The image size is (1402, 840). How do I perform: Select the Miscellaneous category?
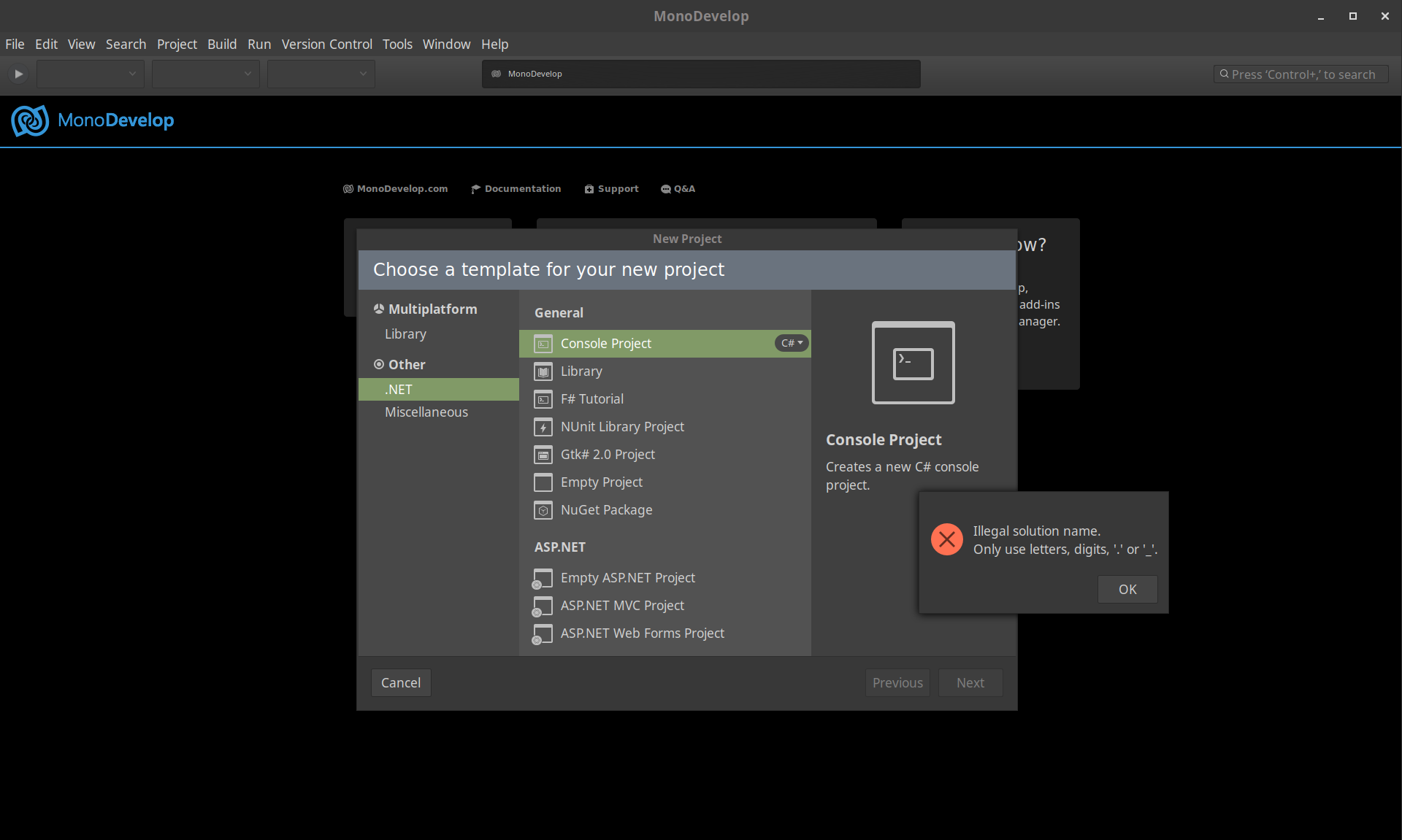click(426, 412)
